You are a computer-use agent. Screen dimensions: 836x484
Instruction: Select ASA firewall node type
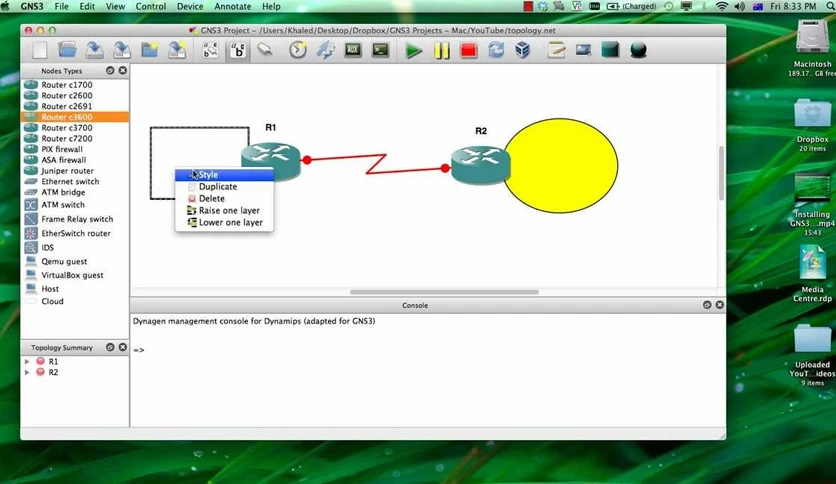75,159
